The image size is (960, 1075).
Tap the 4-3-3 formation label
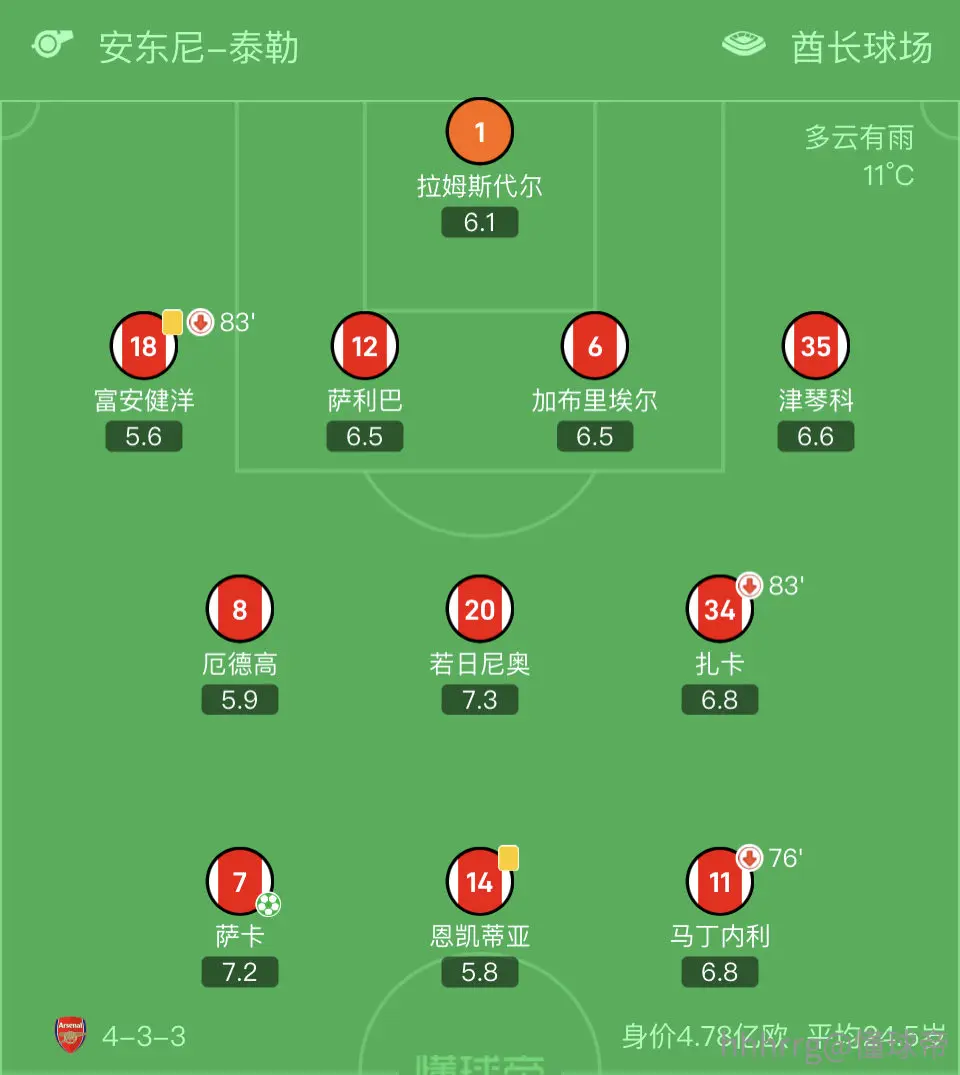click(x=144, y=1036)
